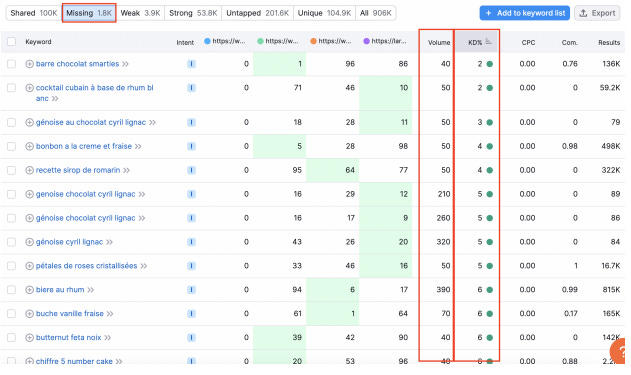Switch to the Weak 3.9K tab
The width and height of the screenshot is (631, 375).
pyautogui.click(x=140, y=13)
